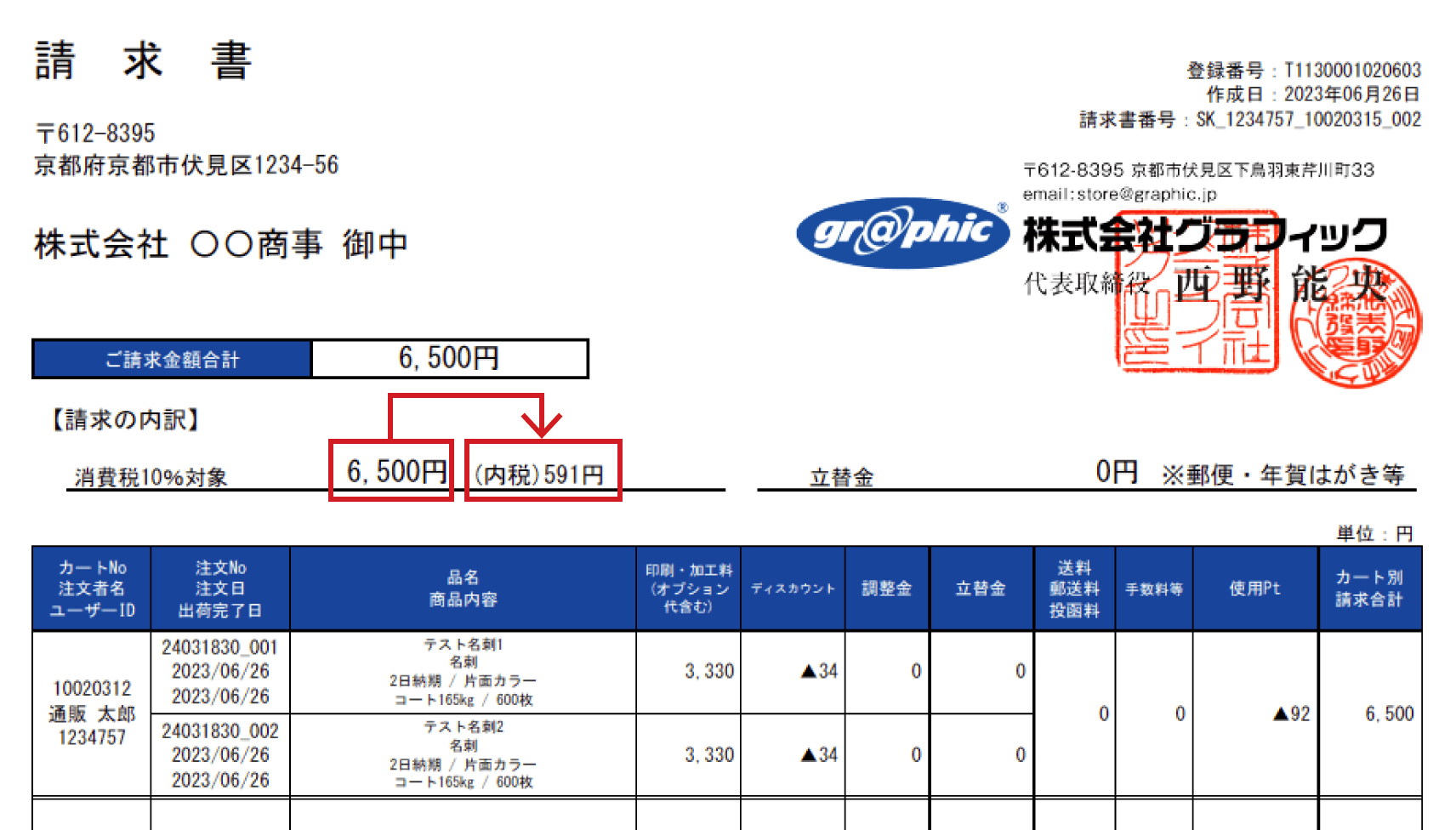The image size is (1456, 830).
Task: Click 6,500円 beside 消費税10%対象
Action: pyautogui.click(x=396, y=471)
